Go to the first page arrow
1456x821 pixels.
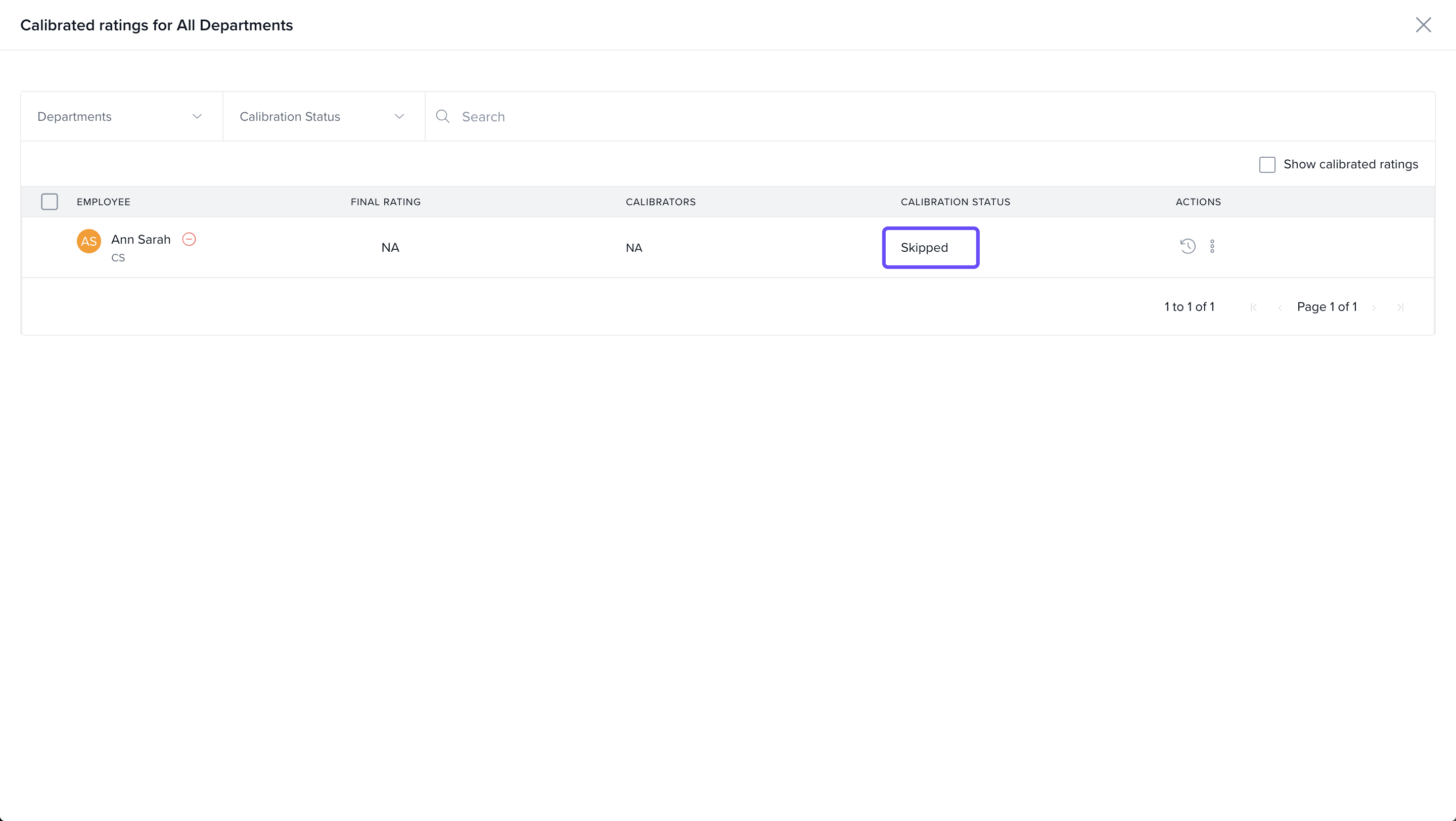tap(1254, 307)
